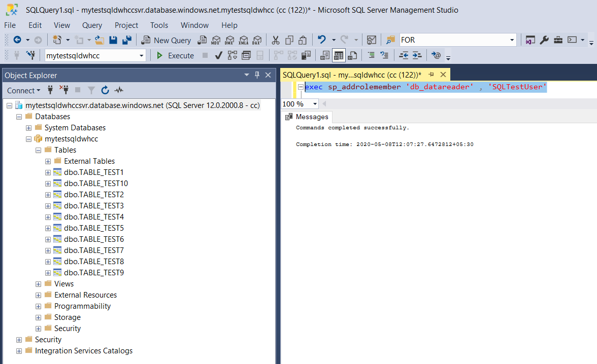Image resolution: width=597 pixels, height=364 pixels.
Task: Click the New Query button
Action: tap(166, 40)
